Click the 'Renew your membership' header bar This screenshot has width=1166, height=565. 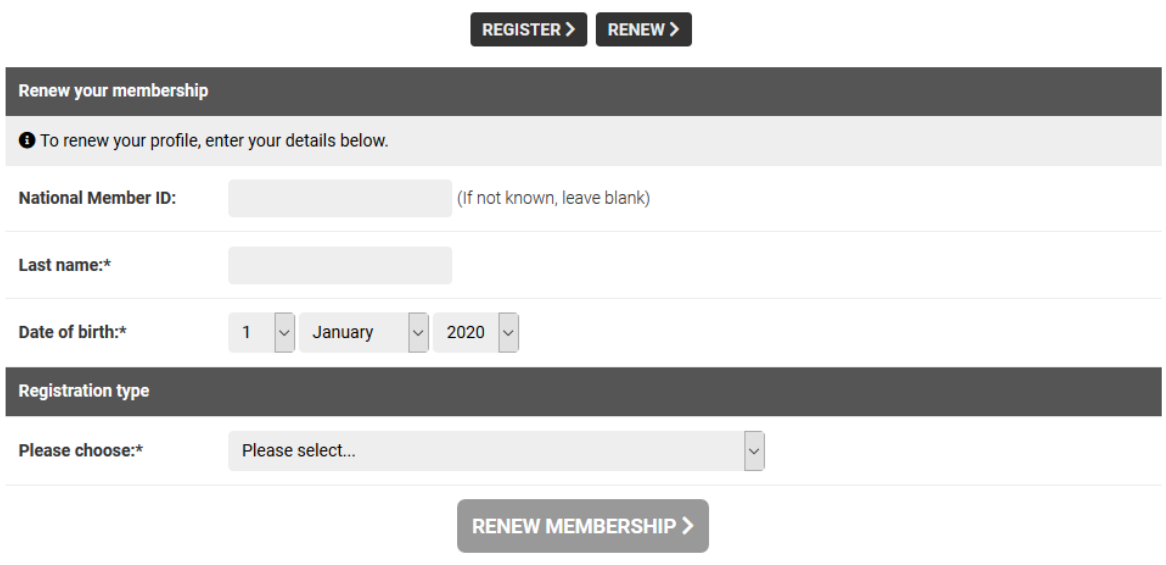point(583,91)
